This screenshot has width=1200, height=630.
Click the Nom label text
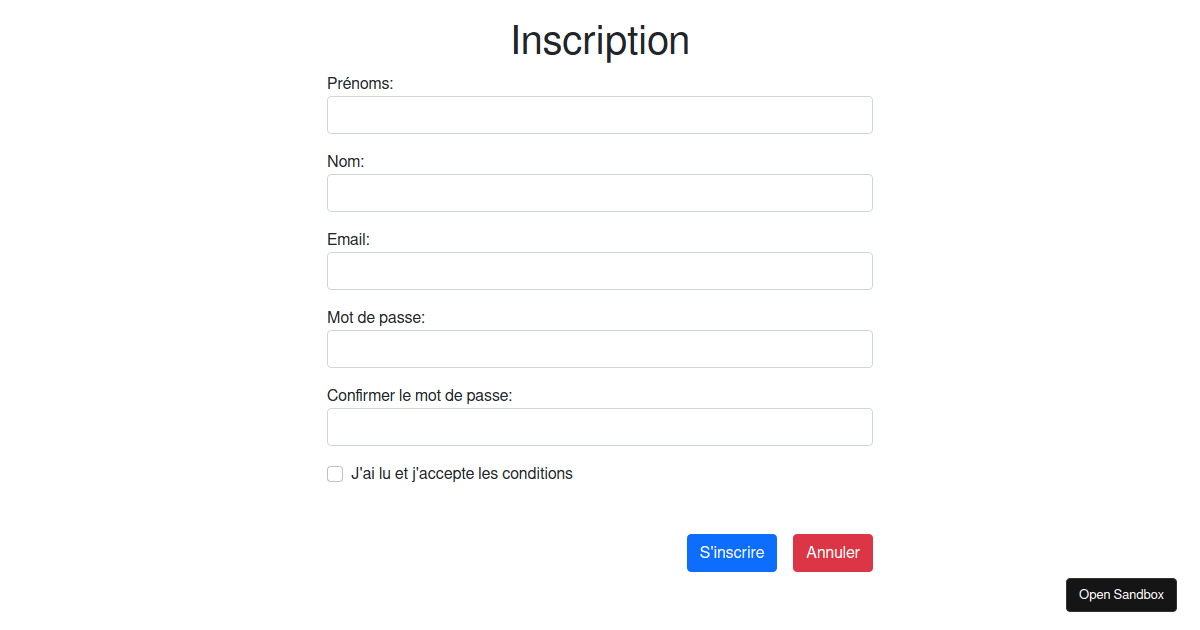click(345, 161)
